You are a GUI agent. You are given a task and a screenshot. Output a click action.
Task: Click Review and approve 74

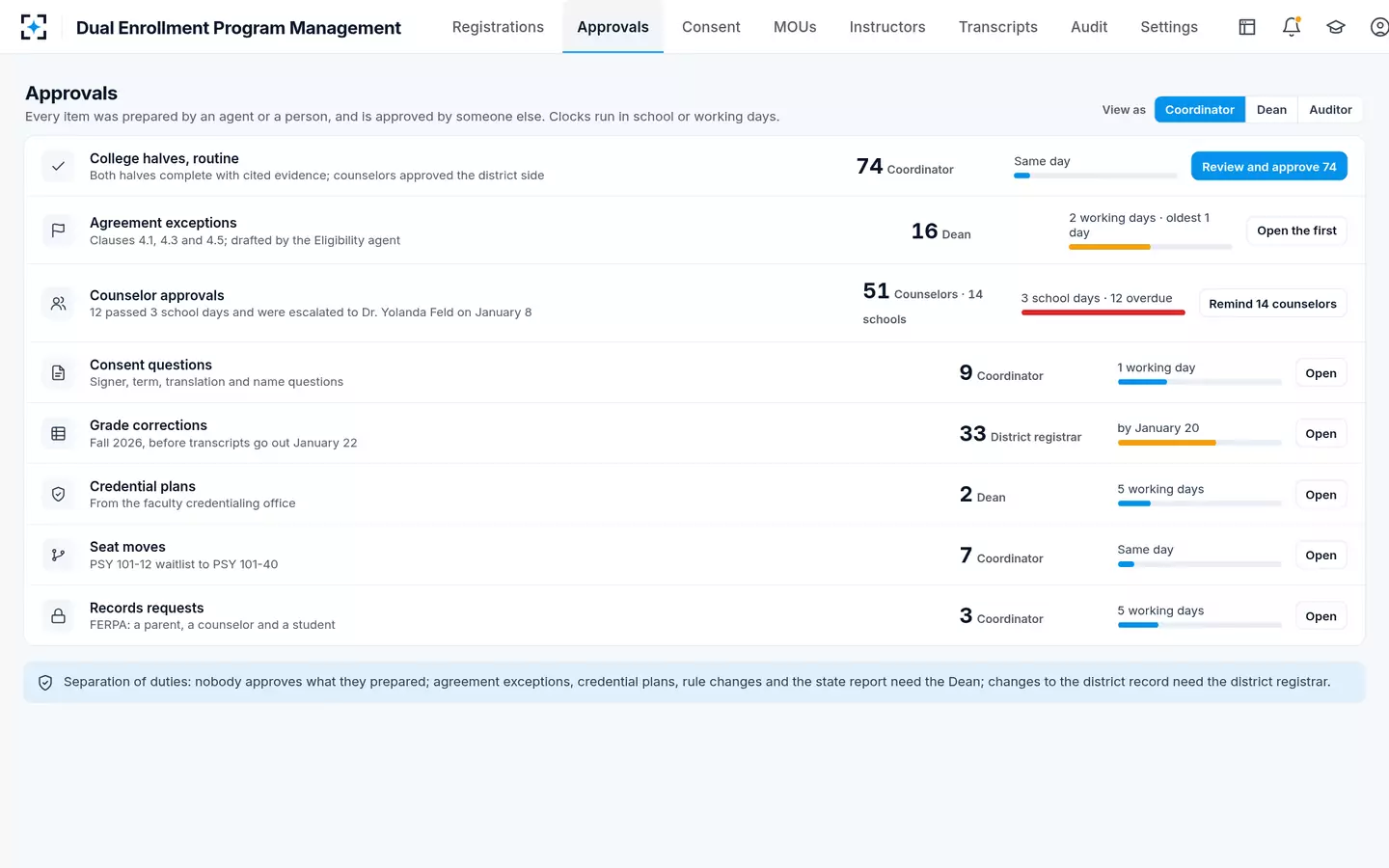click(x=1268, y=167)
